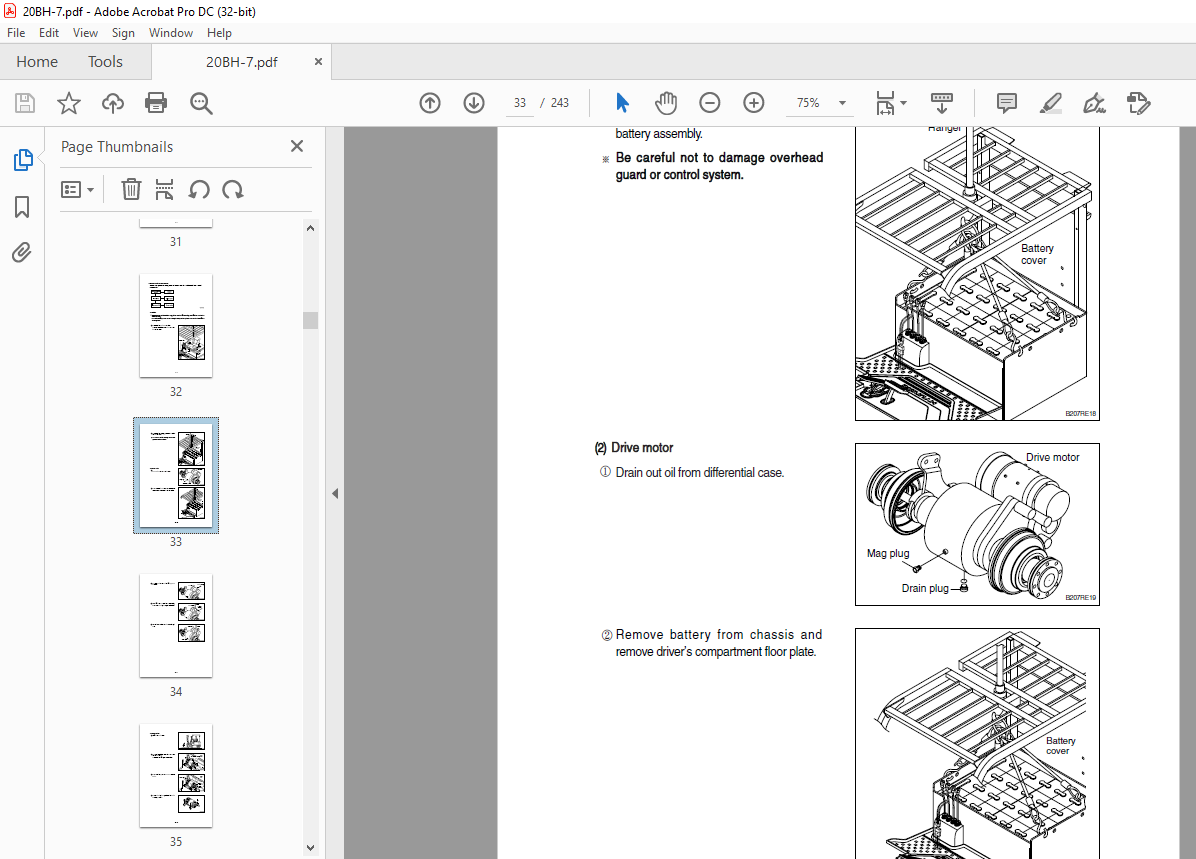This screenshot has width=1196, height=859.
Task: Go to next page arrow button
Action: pyautogui.click(x=474, y=103)
